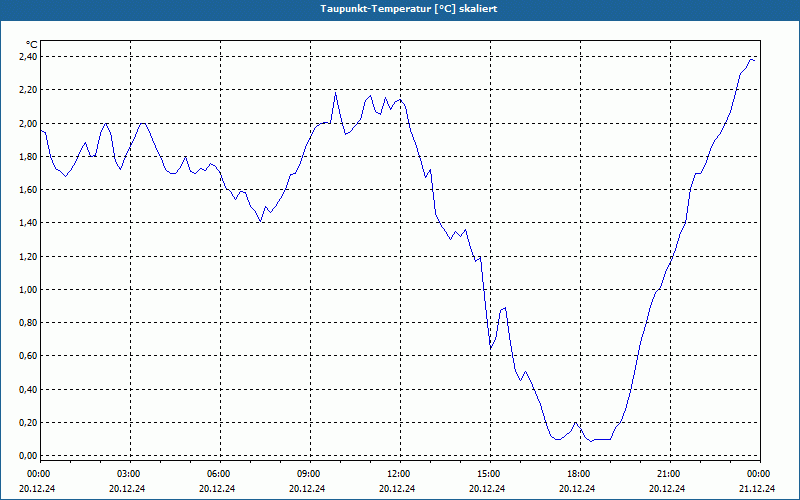Pick the 15:00 time axis label
800x500 pixels.
tap(490, 474)
